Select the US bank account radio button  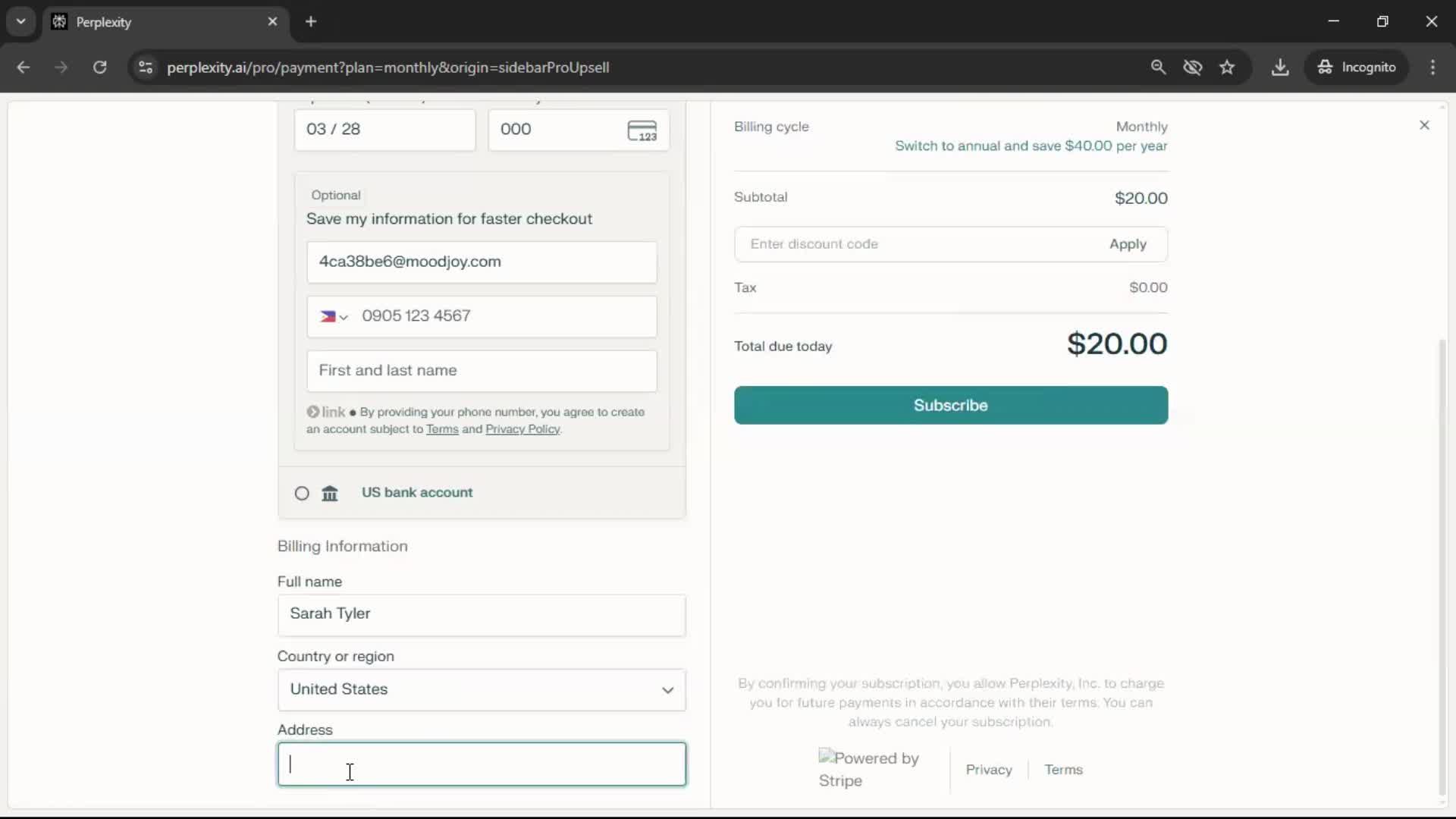click(302, 494)
